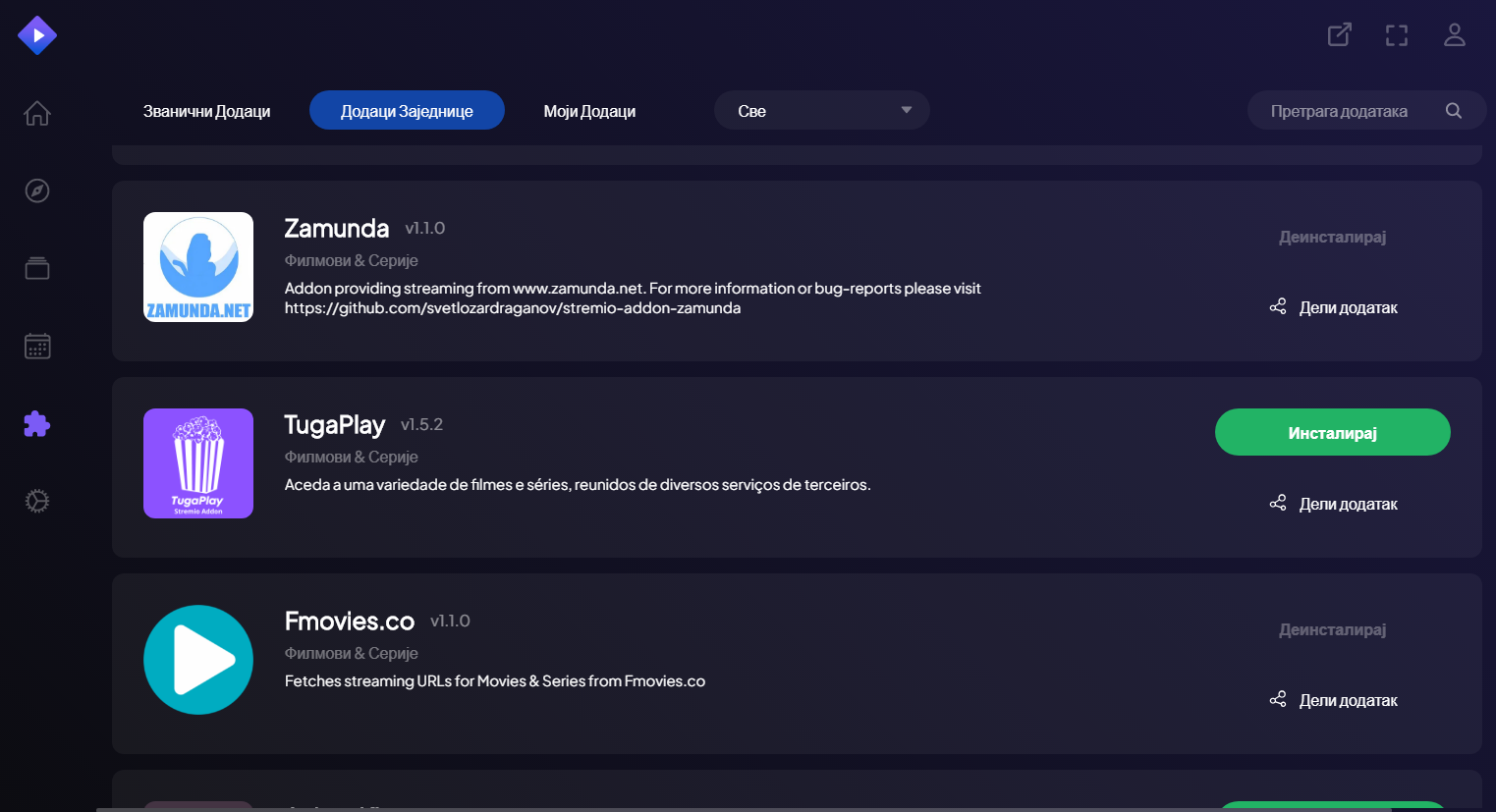Open the Library icon in sidebar
This screenshot has width=1496, height=812.
click(x=37, y=268)
